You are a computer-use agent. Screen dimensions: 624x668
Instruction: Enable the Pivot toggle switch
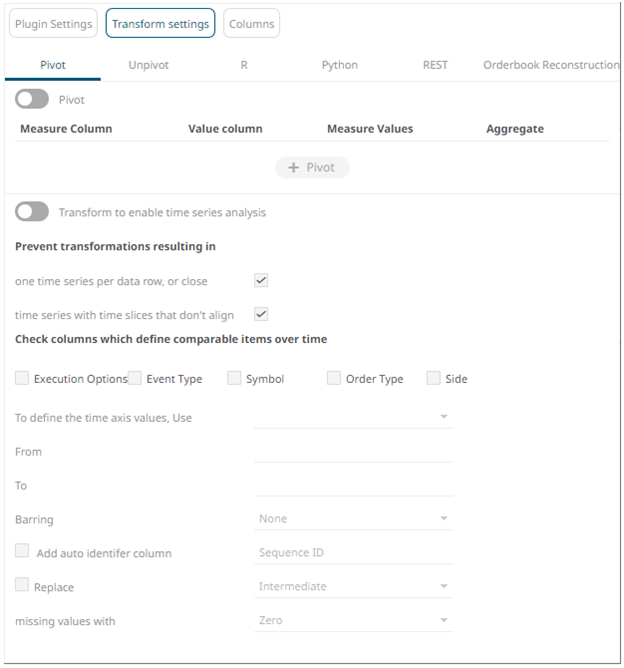click(32, 100)
